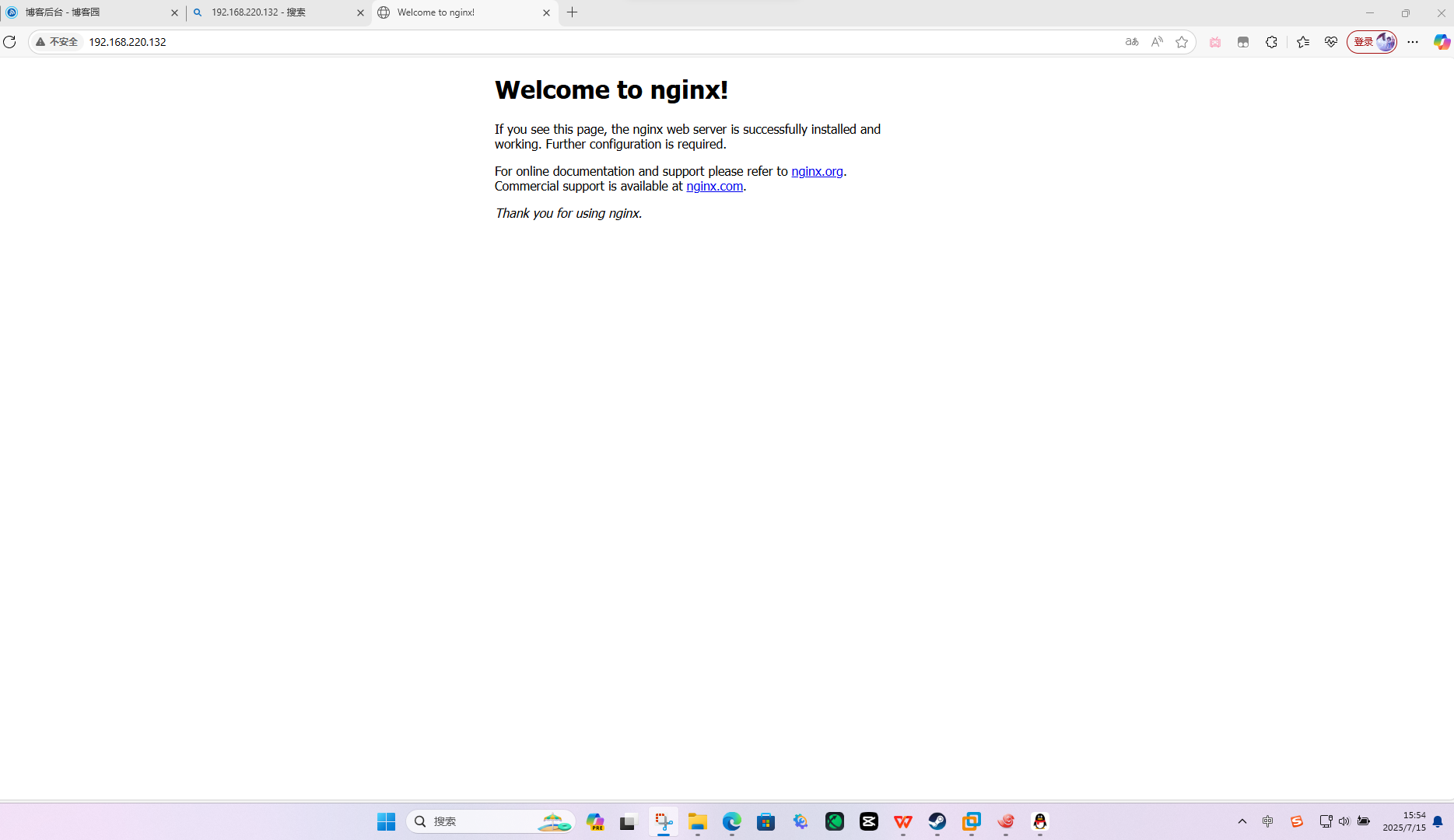Image resolution: width=1454 pixels, height=840 pixels.
Task: Open Microsoft Edge from the taskbar
Action: tap(731, 821)
